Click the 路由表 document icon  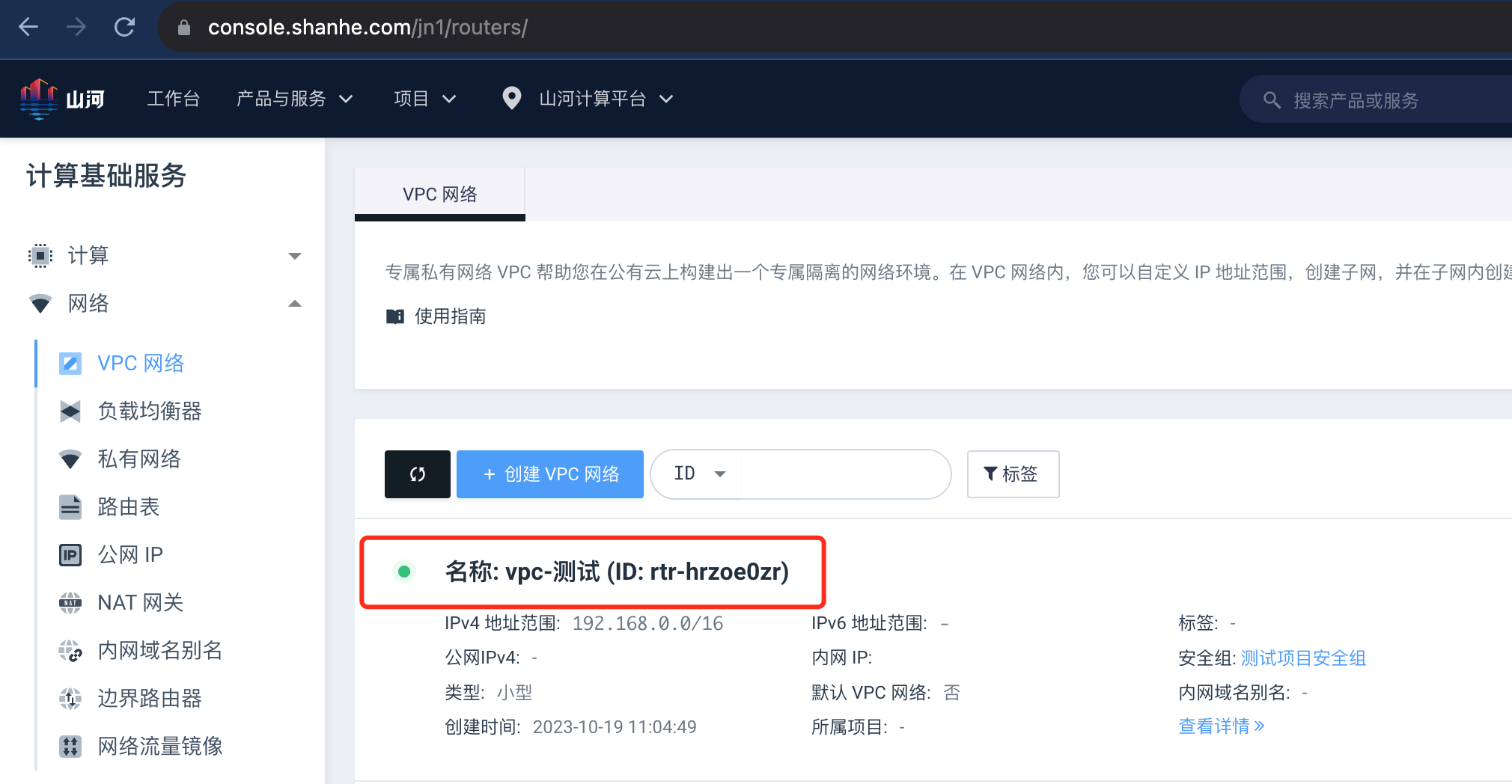tap(70, 507)
